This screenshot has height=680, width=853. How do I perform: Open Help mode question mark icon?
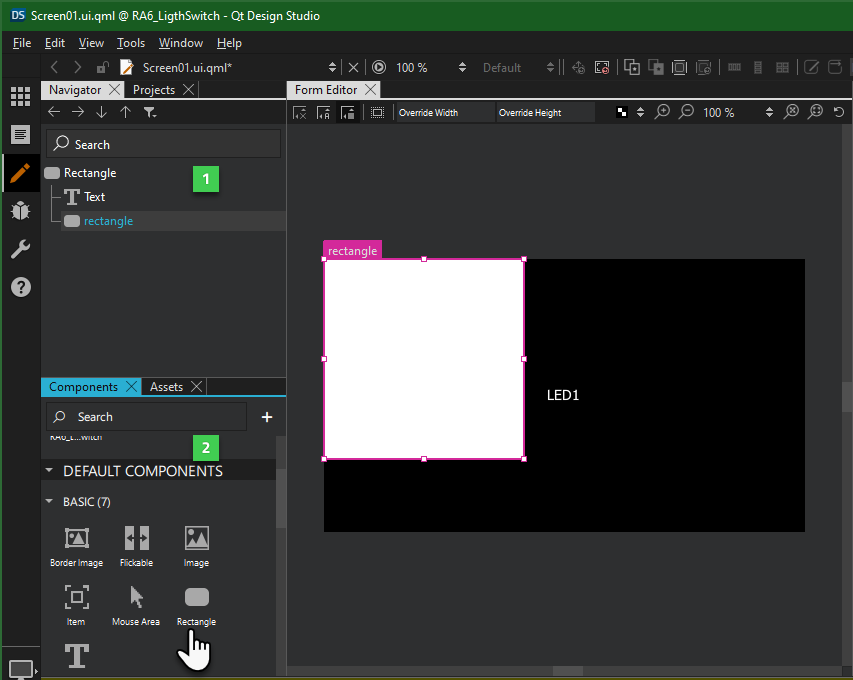pyautogui.click(x=20, y=287)
